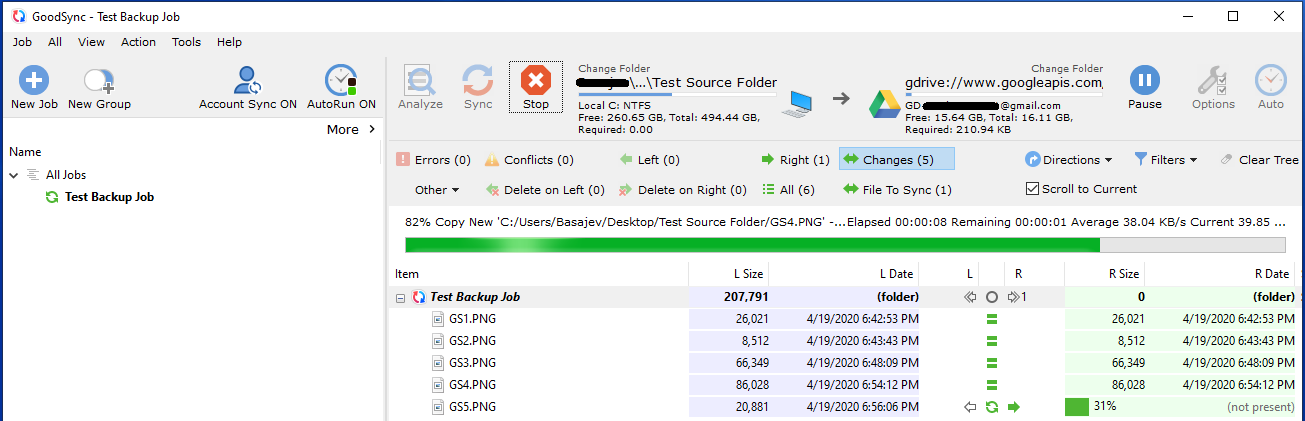1305x421 pixels.
Task: Click the green sync progress bar
Action: pos(750,245)
